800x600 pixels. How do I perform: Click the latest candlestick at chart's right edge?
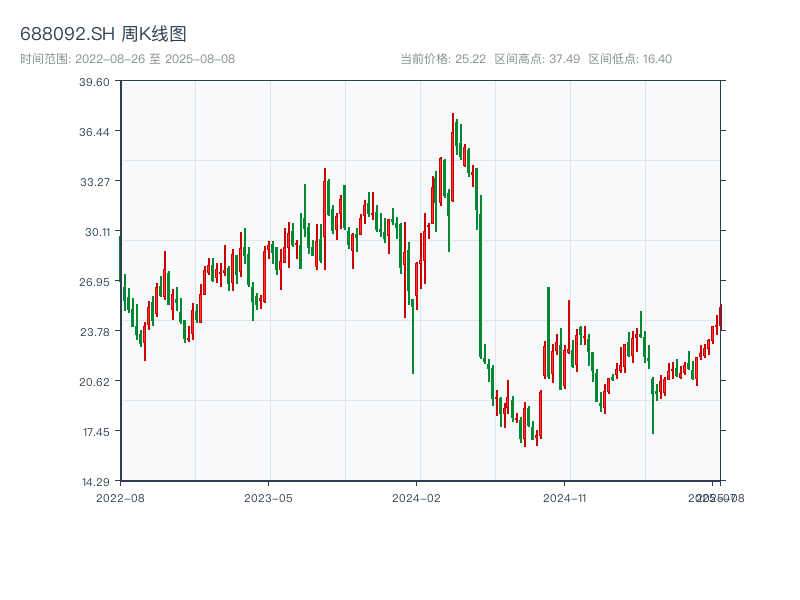pyautogui.click(x=720, y=316)
